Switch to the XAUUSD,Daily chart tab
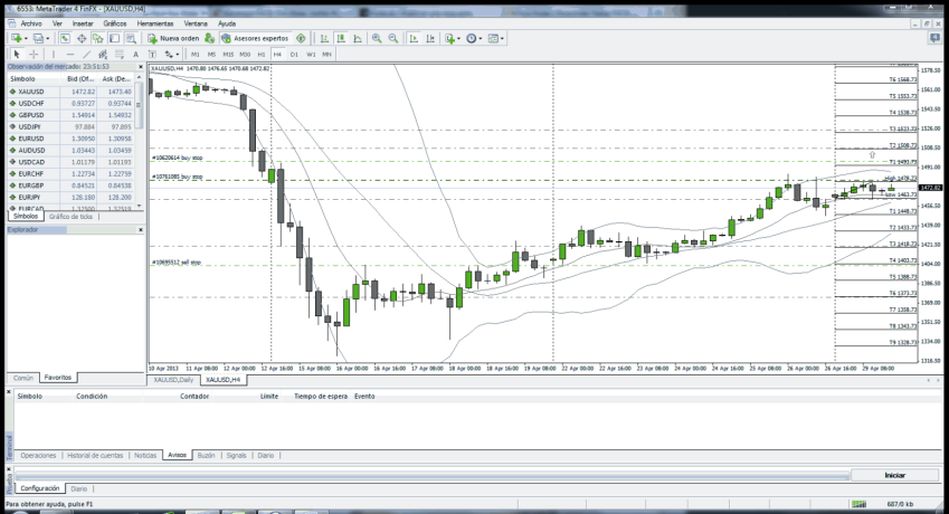 click(173, 380)
